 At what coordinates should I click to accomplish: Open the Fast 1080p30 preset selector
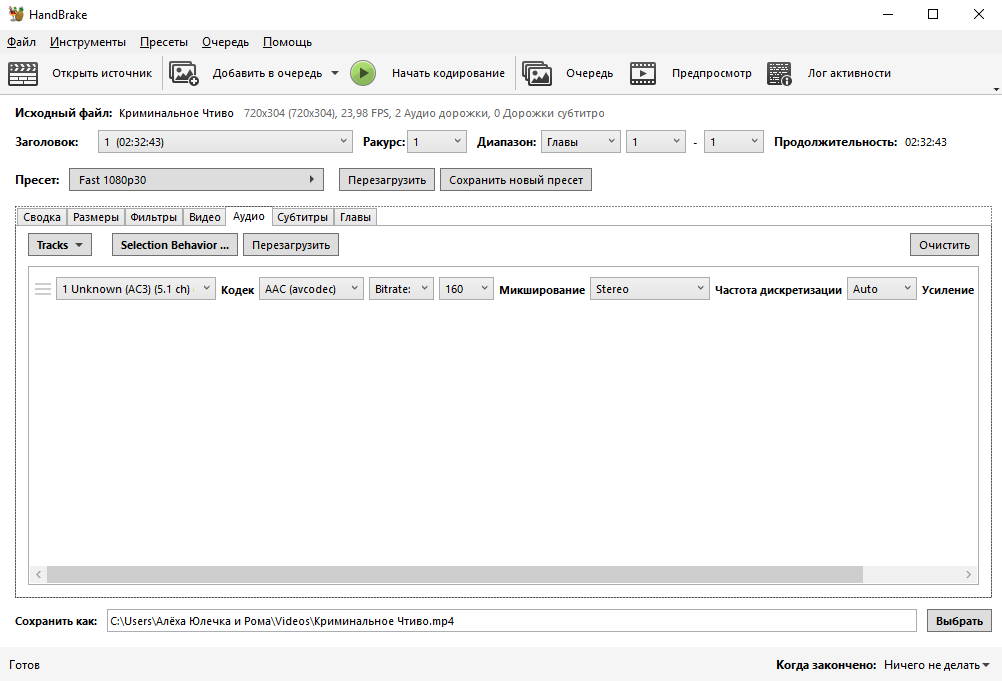pos(196,180)
